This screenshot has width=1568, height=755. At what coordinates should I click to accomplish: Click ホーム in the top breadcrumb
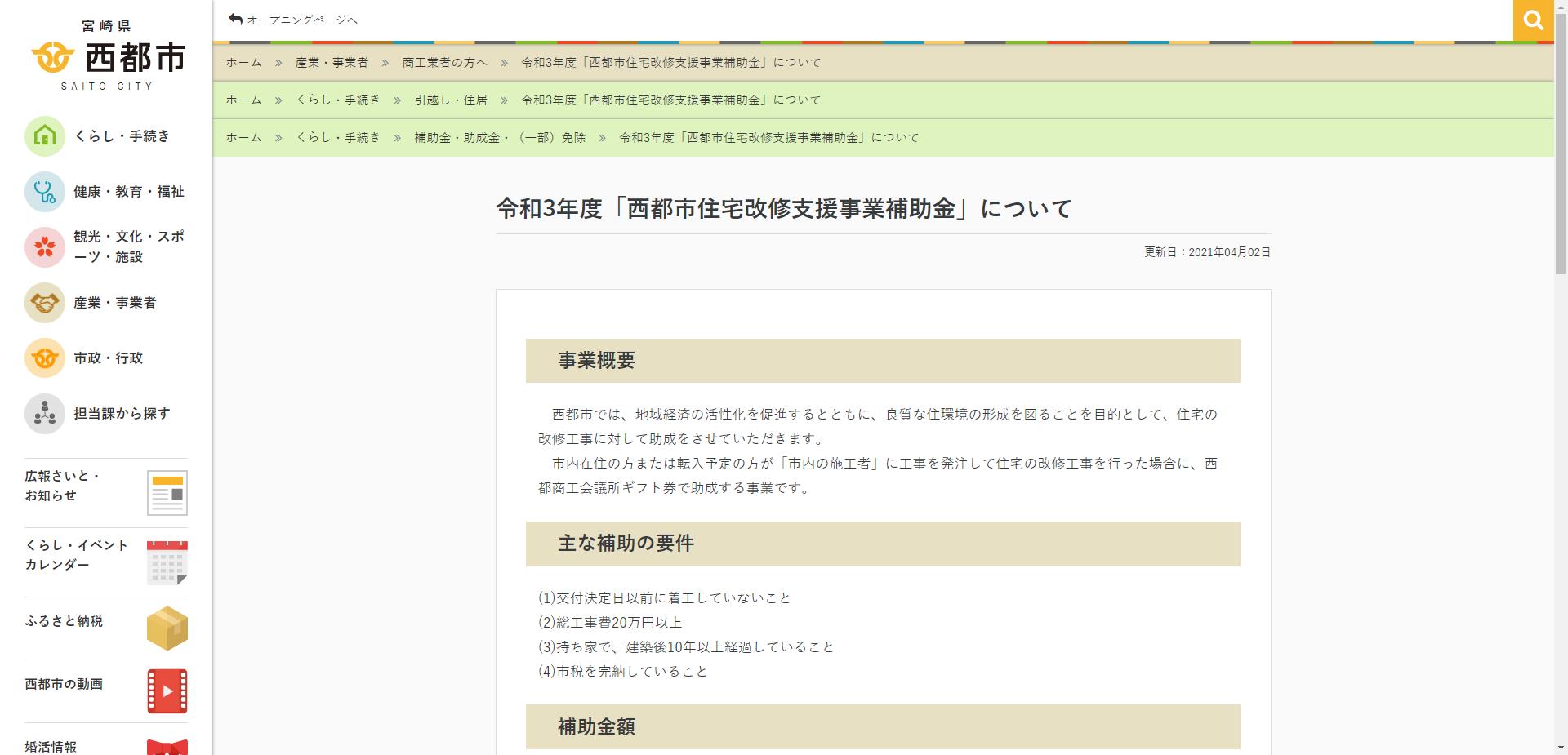[242, 62]
